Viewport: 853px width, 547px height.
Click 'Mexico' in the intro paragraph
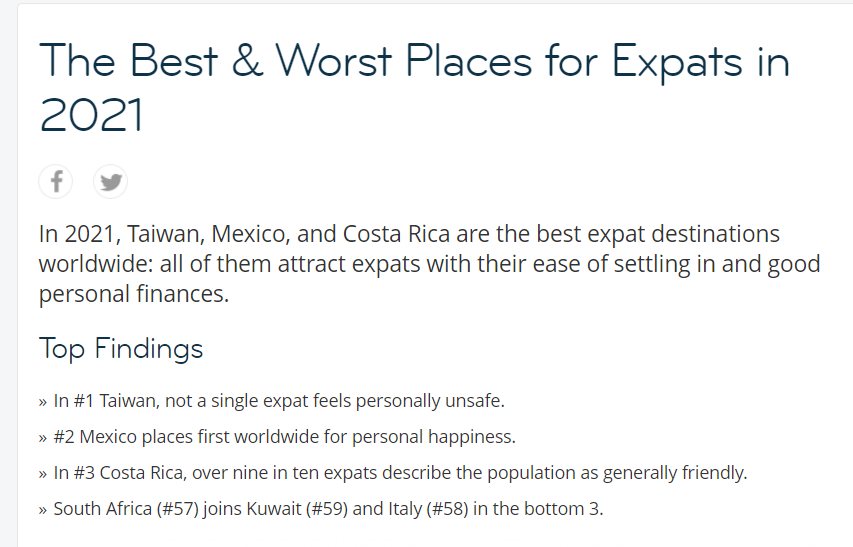pos(250,234)
